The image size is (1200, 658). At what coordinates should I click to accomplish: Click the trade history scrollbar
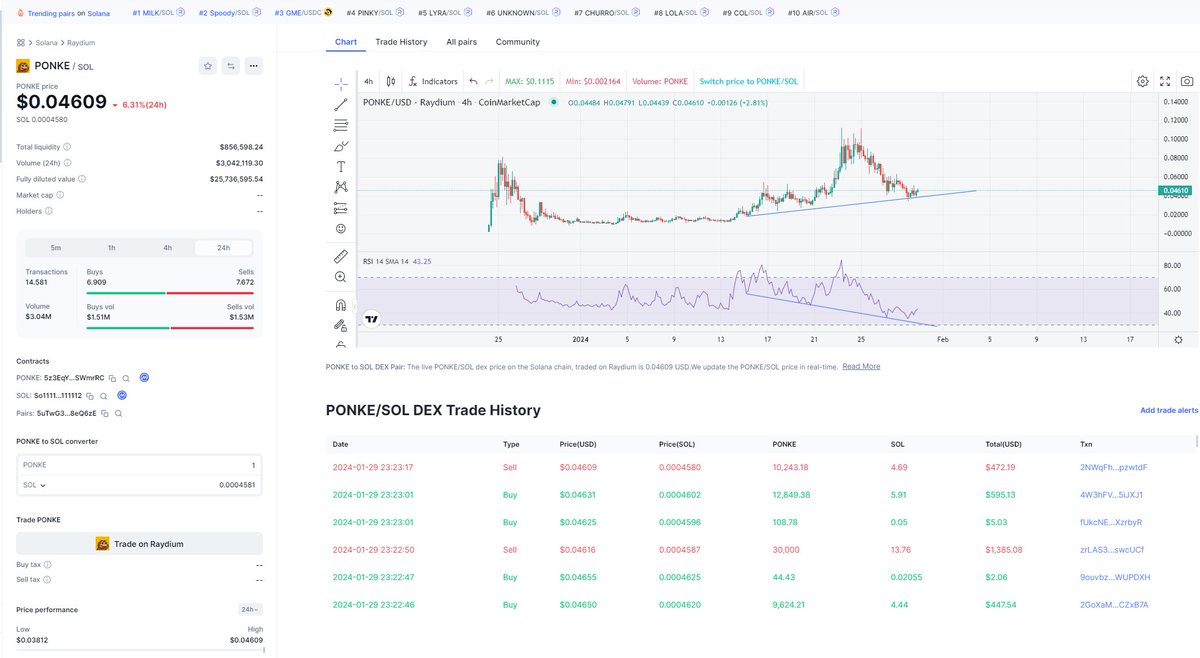pos(1196,441)
